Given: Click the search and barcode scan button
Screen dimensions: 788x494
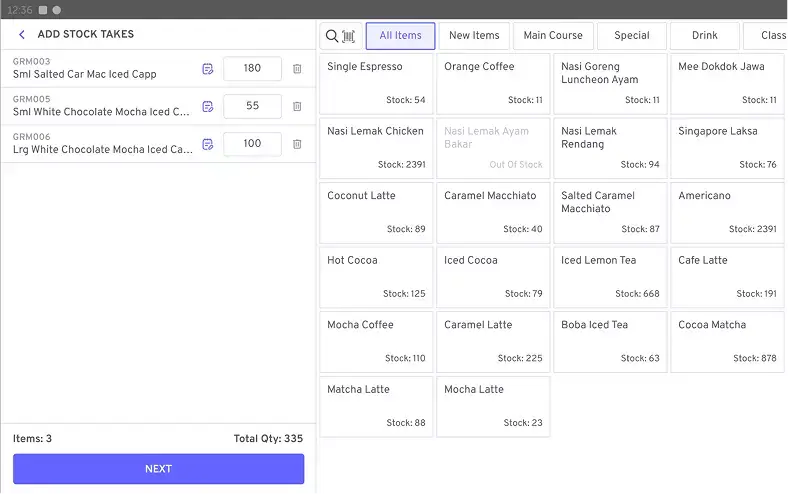Looking at the screenshot, I should tap(341, 36).
